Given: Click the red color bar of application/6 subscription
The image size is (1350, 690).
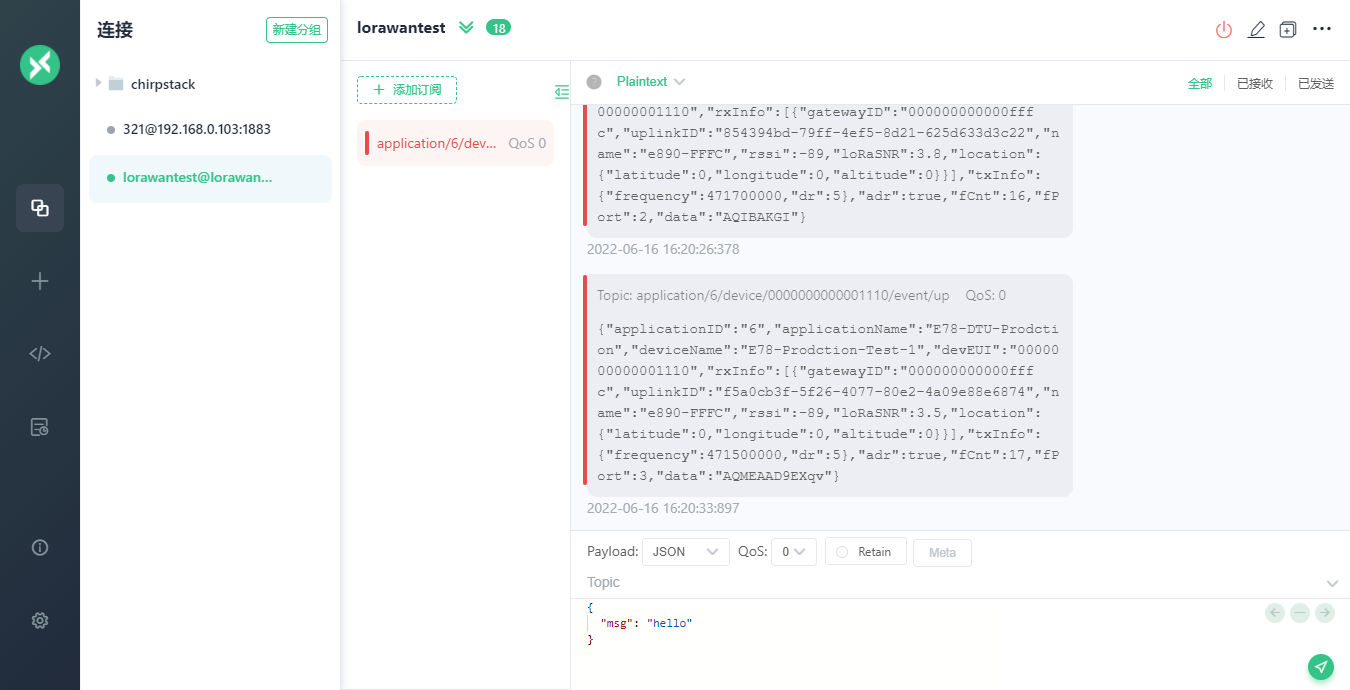Looking at the screenshot, I should click(x=367, y=143).
